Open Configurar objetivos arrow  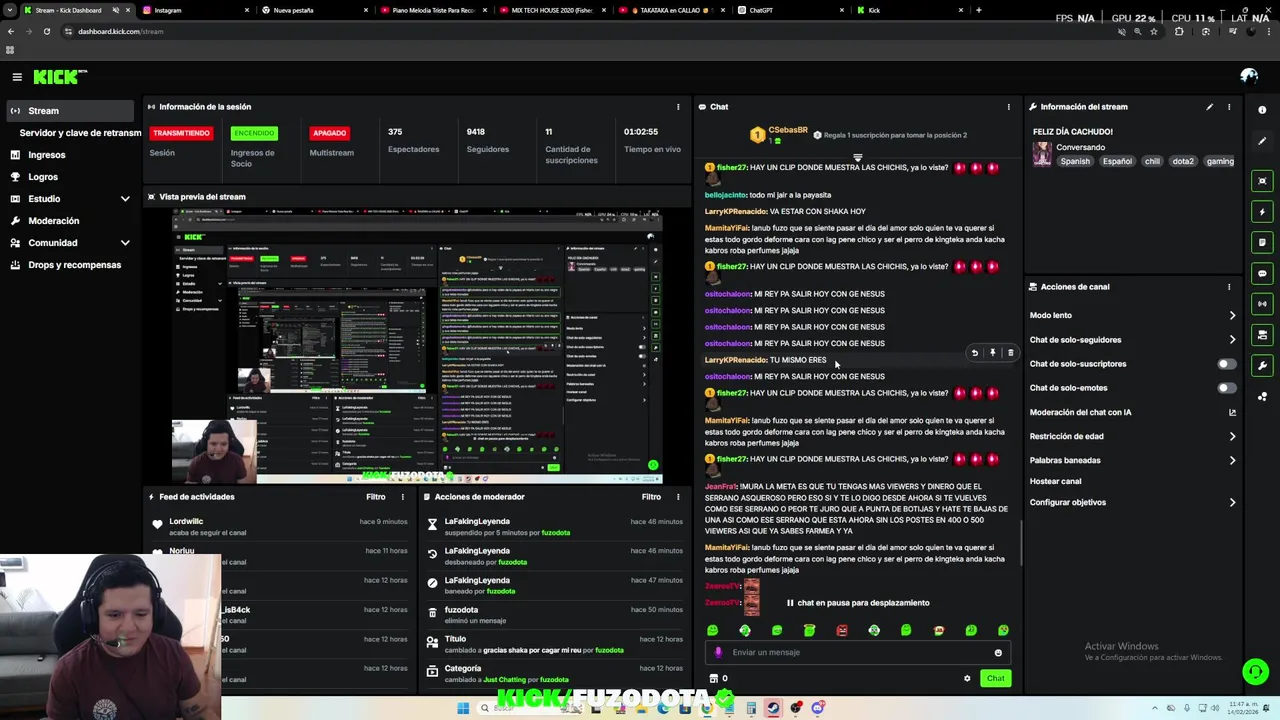pyautogui.click(x=1232, y=502)
